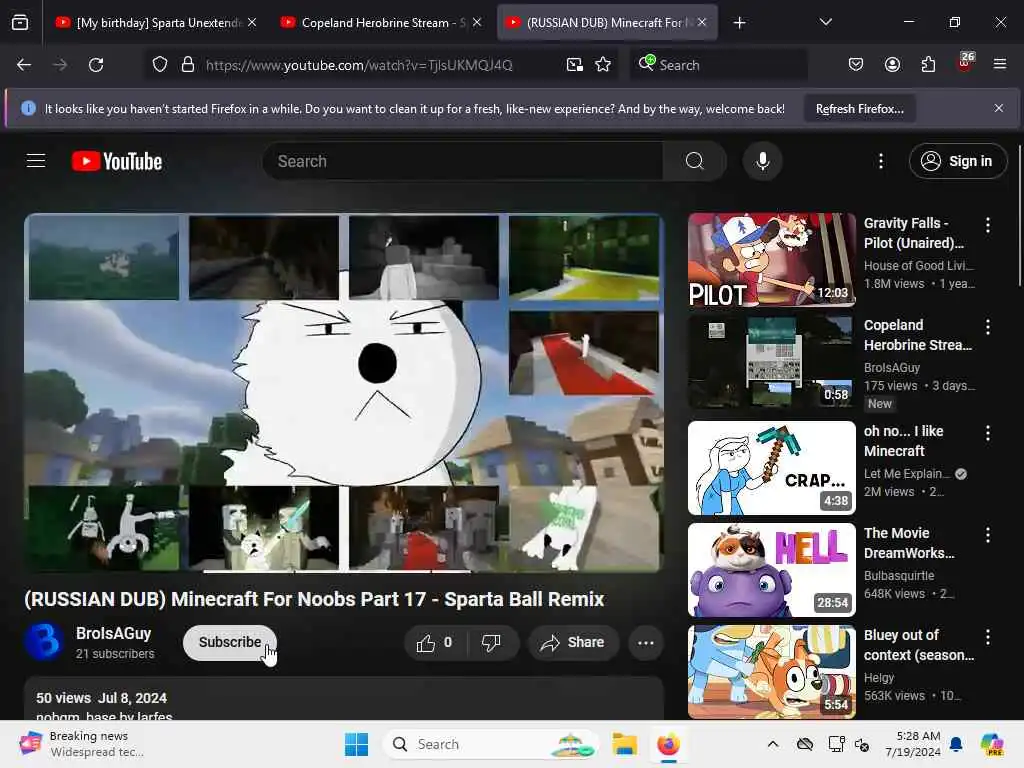Screen dimensions: 1024x768
Task: Open Firefox taskbar icon
Action: [668, 744]
